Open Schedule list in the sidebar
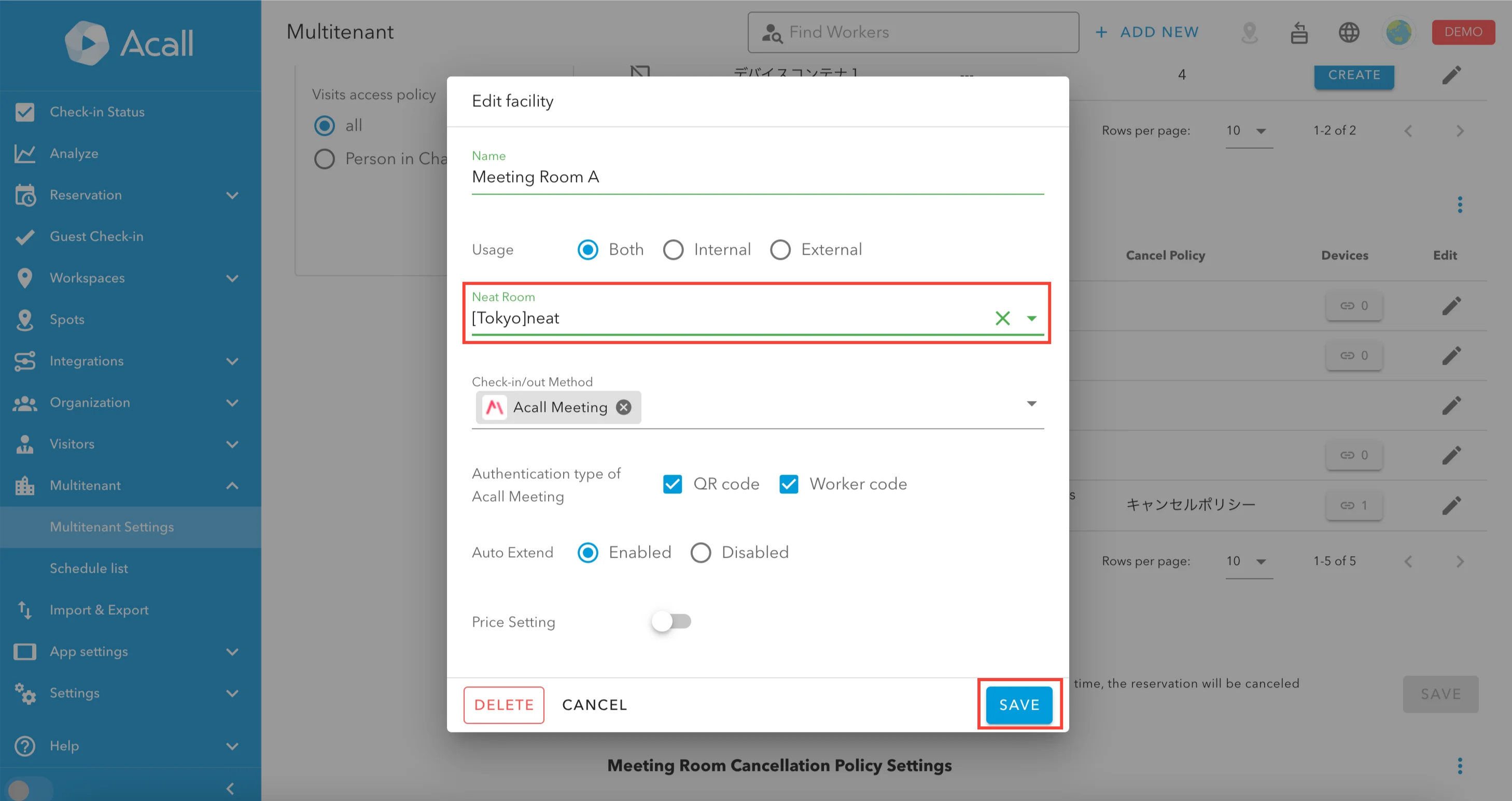This screenshot has height=801, width=1512. pyautogui.click(x=89, y=569)
